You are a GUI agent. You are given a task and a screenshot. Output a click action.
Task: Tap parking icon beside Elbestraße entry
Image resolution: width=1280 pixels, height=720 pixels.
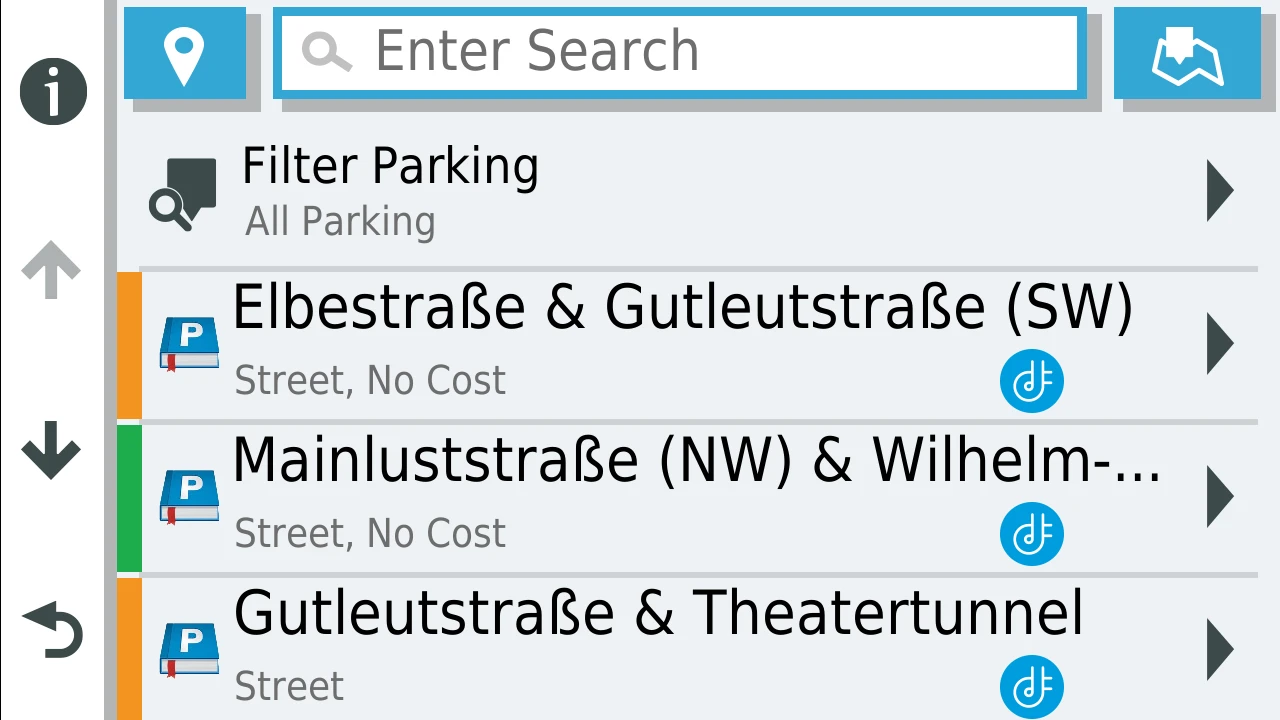189,345
